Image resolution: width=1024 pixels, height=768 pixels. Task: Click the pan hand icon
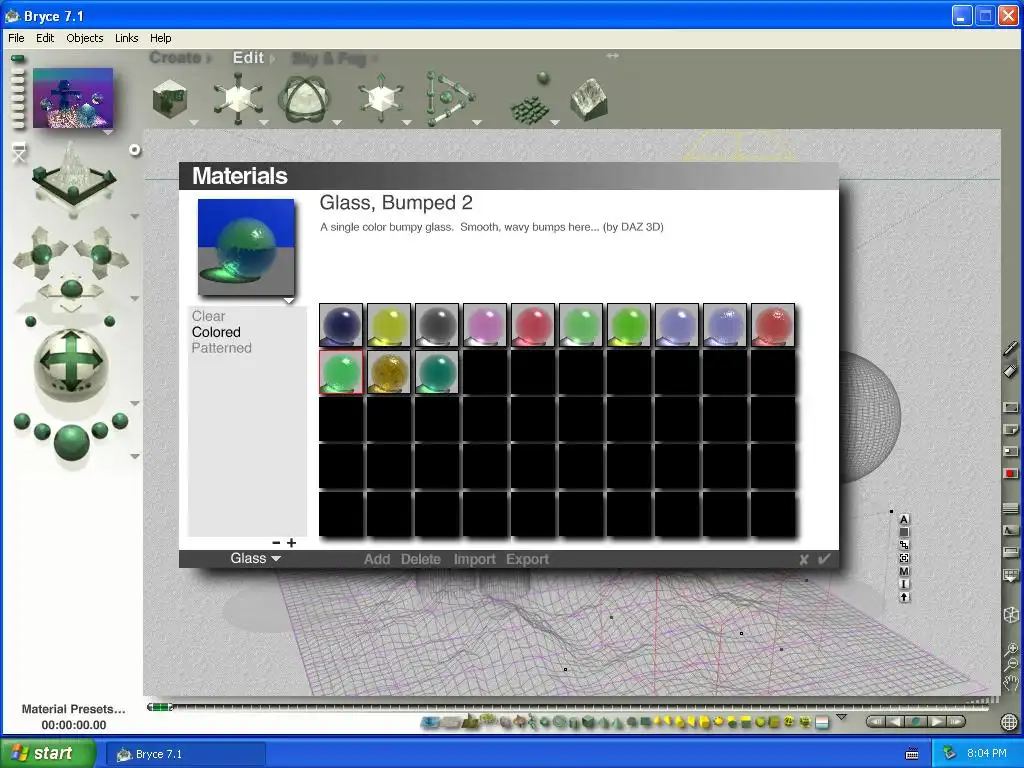pyautogui.click(x=1011, y=683)
